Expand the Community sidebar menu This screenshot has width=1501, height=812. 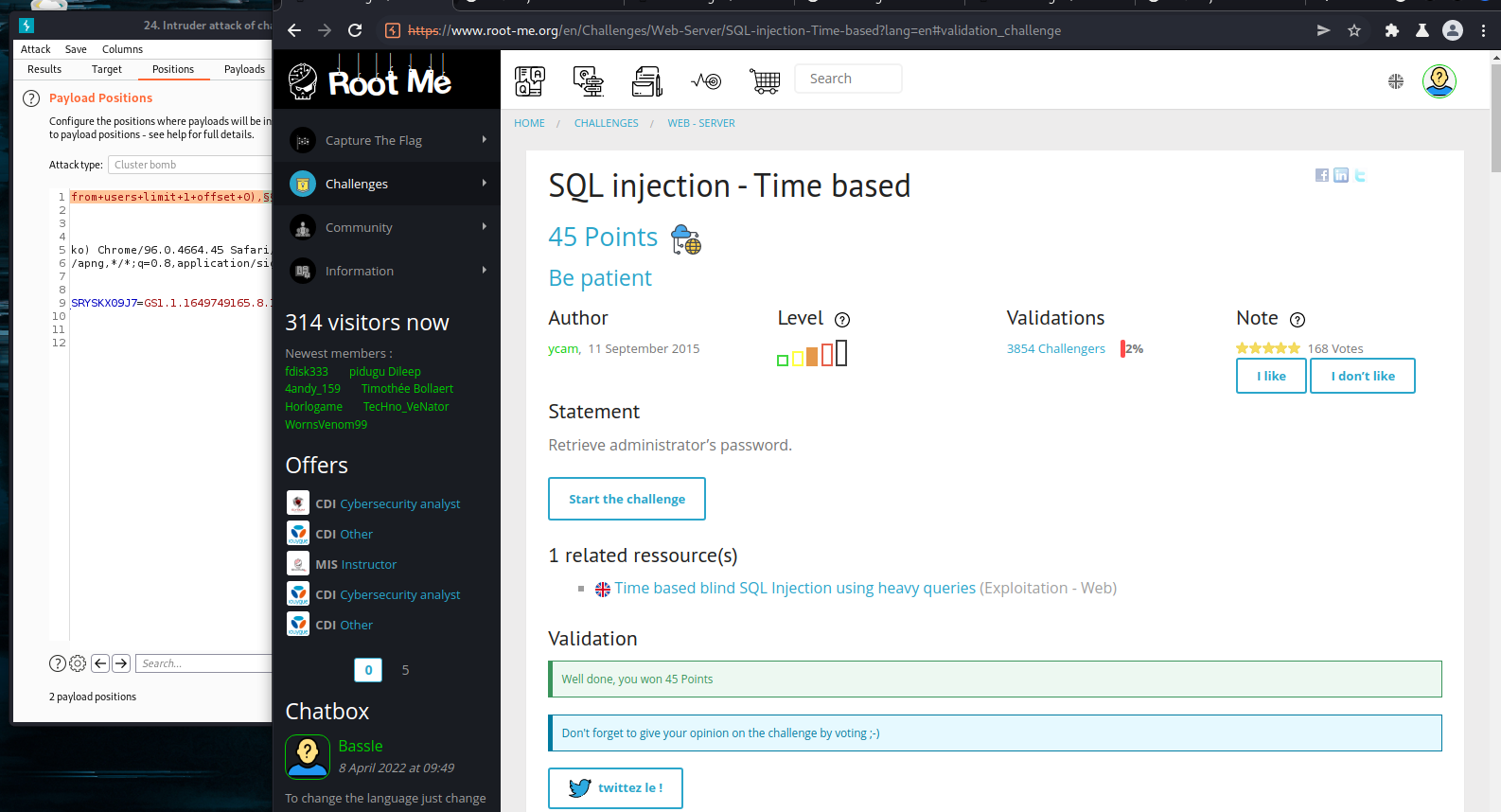click(386, 227)
